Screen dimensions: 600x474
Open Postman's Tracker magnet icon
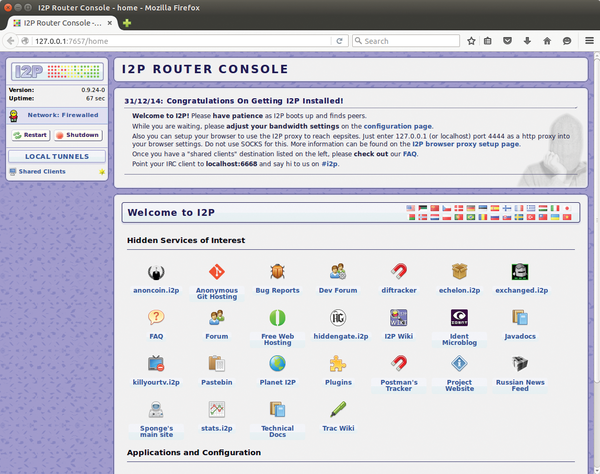click(399, 364)
